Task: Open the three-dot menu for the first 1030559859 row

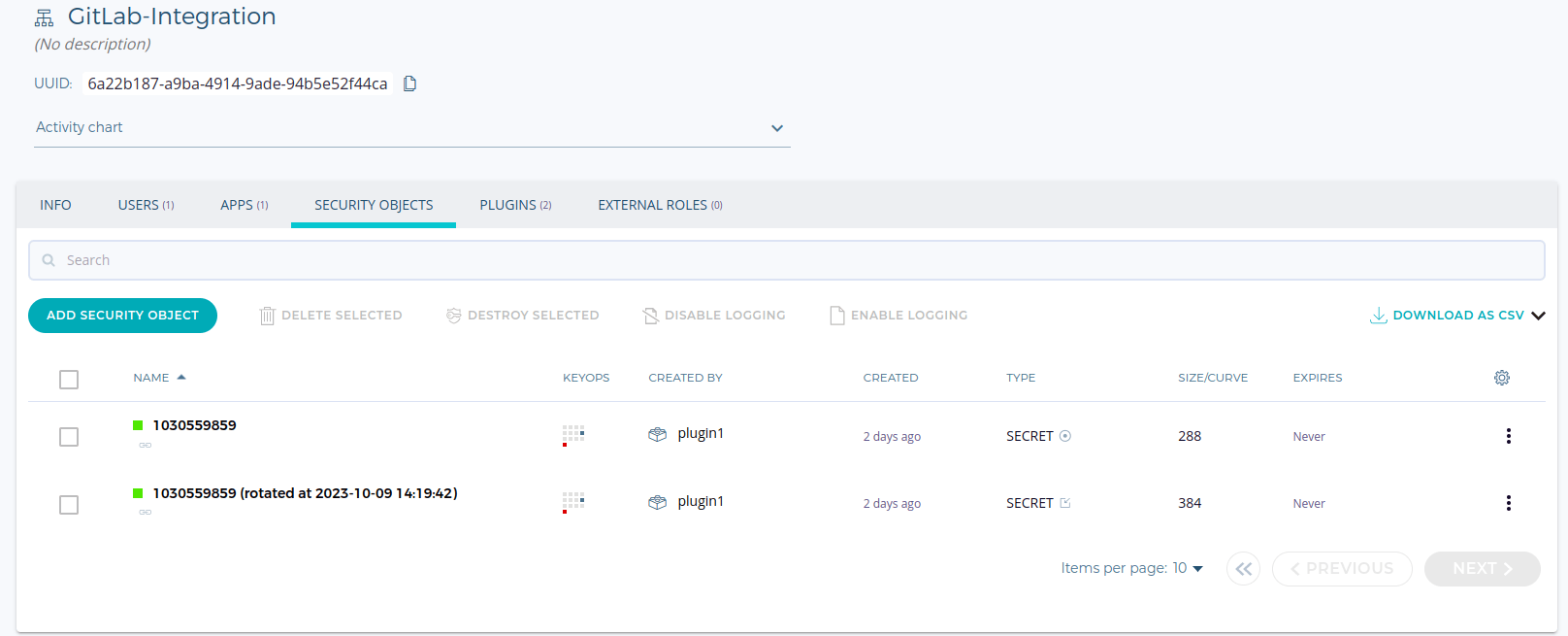Action: click(1508, 436)
